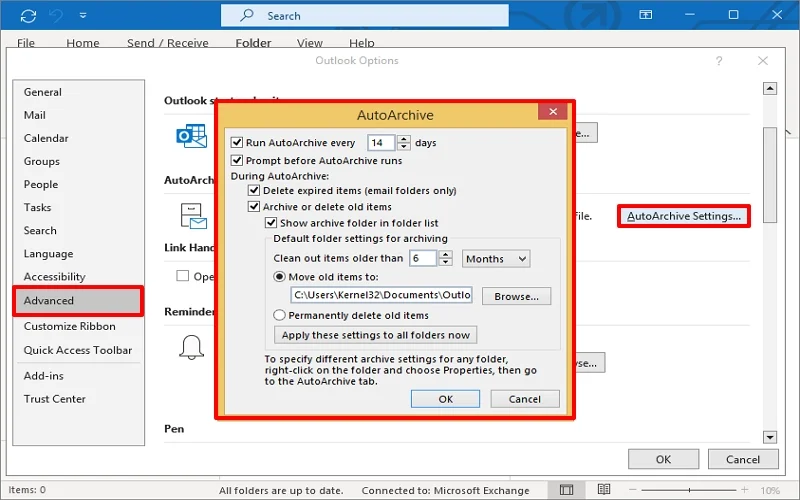Select Advanced in options sidebar
The image size is (800, 500).
pos(78,301)
